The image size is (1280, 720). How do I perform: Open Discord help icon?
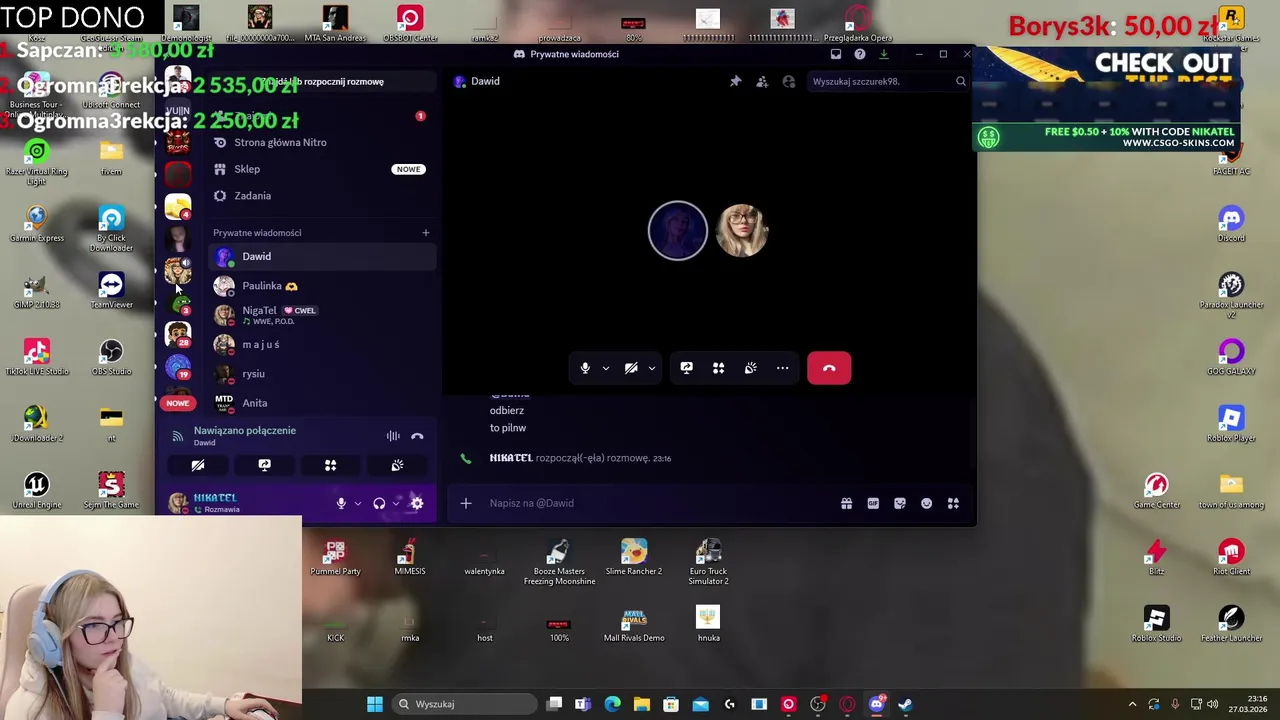(860, 54)
